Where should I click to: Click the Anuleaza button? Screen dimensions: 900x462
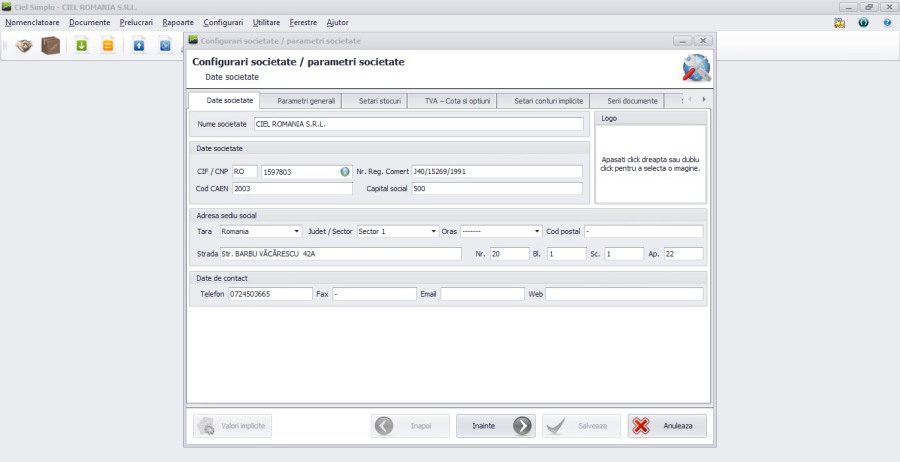668,426
